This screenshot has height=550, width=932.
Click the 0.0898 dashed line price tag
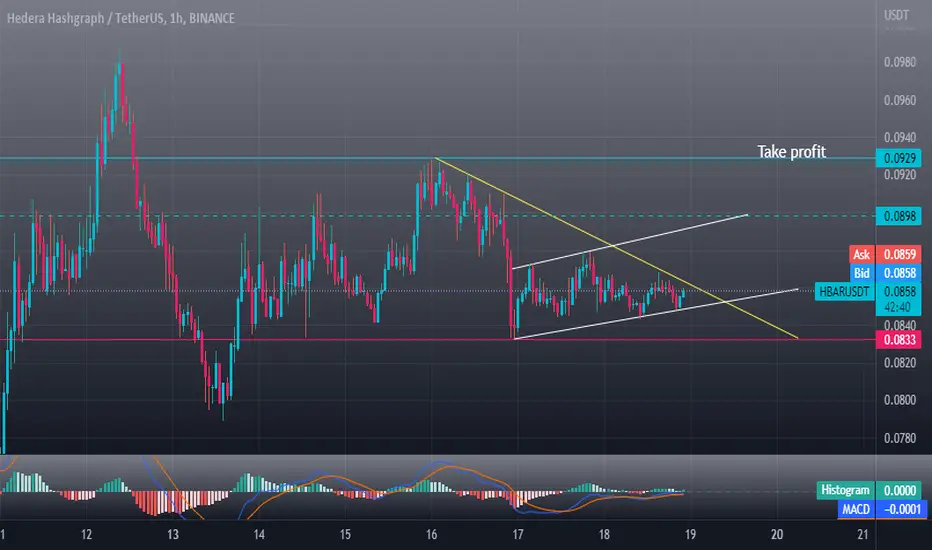pyautogui.click(x=899, y=216)
